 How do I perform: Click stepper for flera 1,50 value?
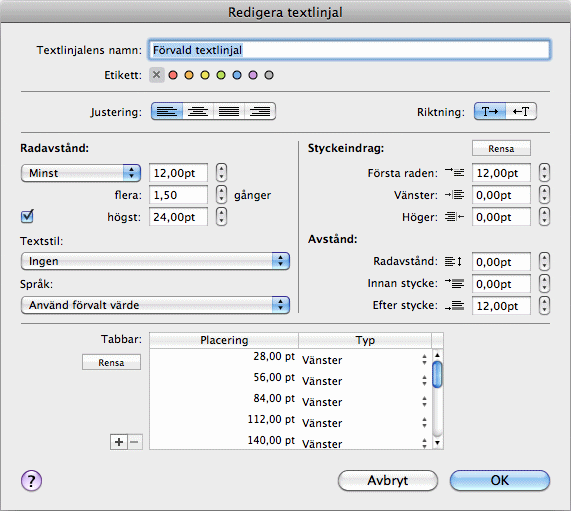point(221,194)
